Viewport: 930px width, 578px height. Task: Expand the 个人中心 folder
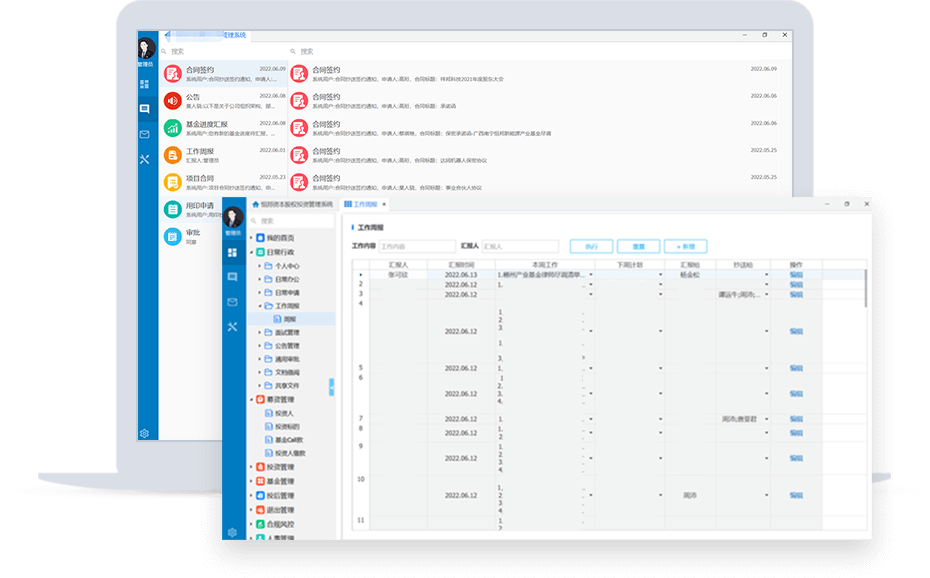coord(259,266)
